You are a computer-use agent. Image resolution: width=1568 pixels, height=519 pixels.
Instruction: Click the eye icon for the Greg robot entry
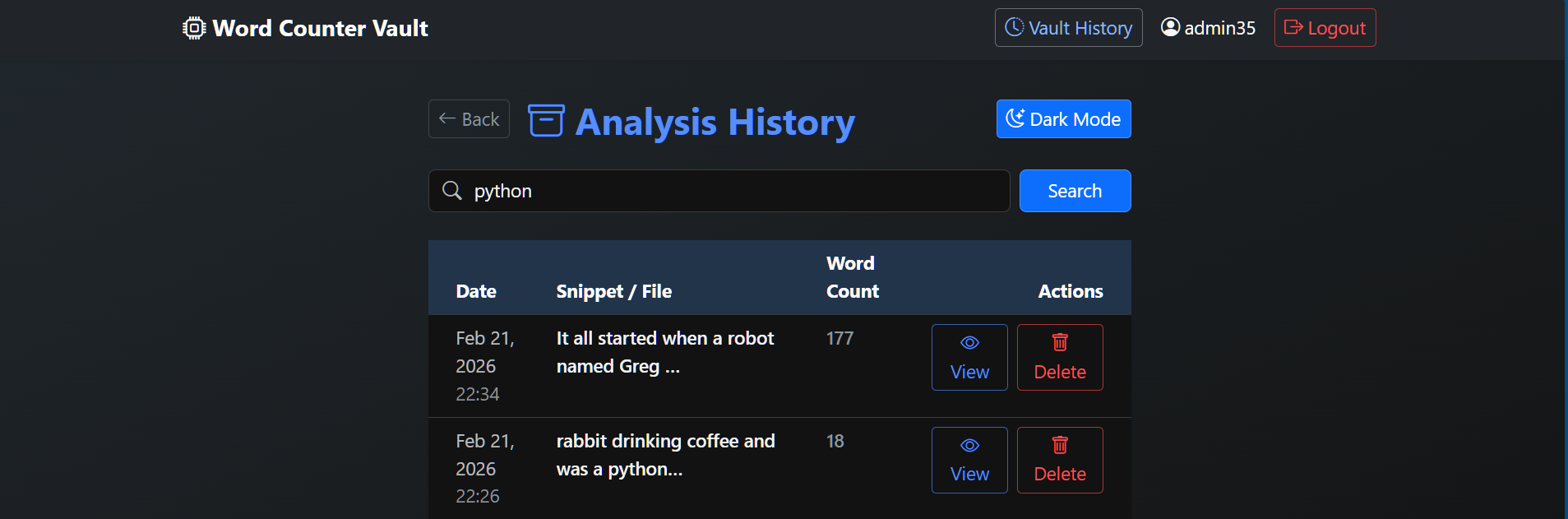[969, 342]
